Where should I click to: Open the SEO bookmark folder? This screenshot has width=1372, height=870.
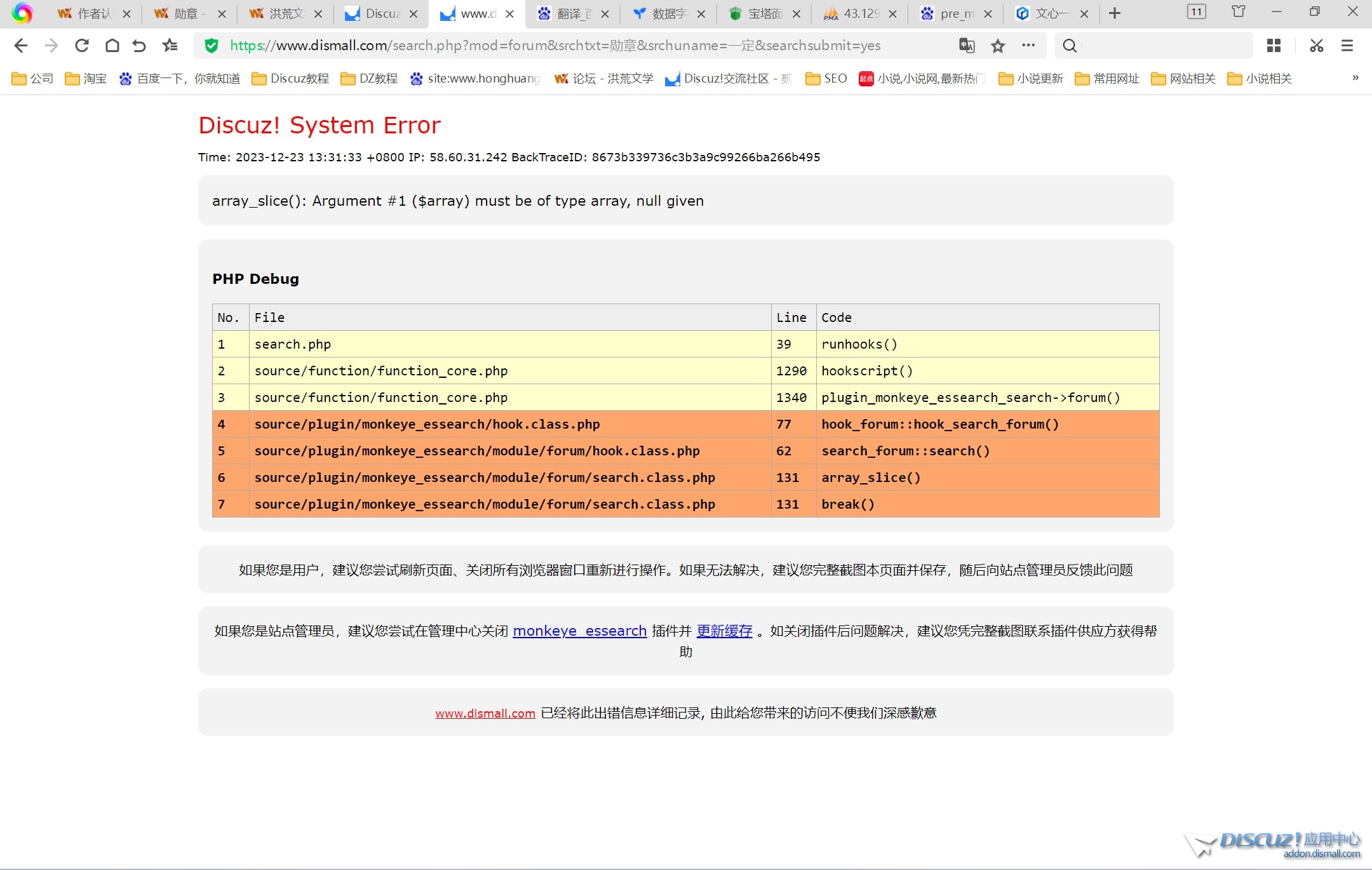826,79
